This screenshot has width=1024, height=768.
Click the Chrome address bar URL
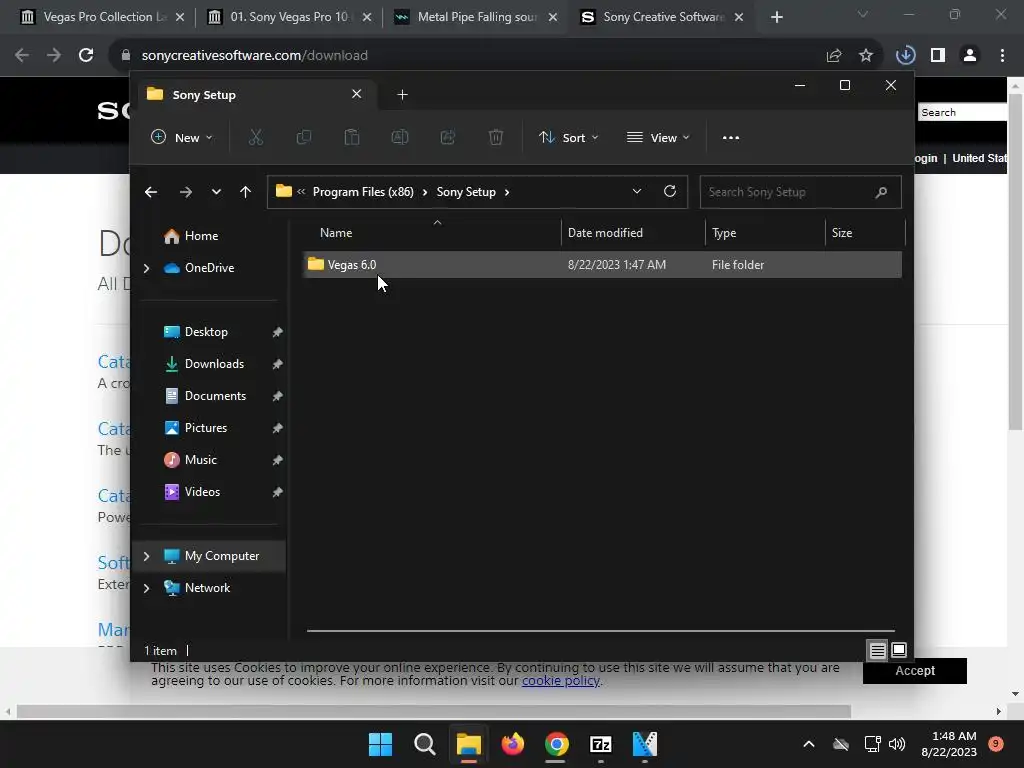tap(255, 56)
